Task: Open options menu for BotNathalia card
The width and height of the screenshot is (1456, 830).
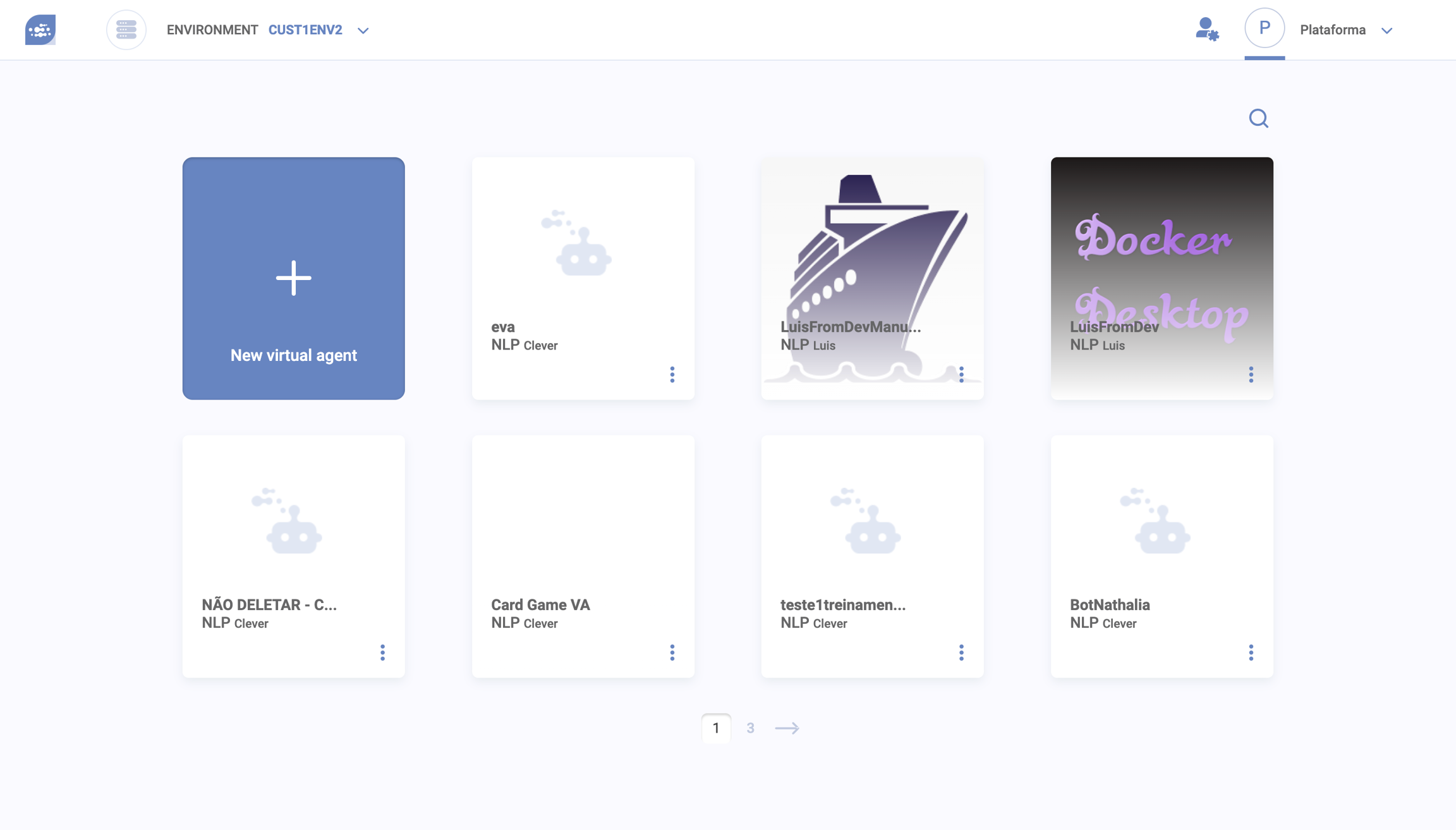Action: [1251, 652]
